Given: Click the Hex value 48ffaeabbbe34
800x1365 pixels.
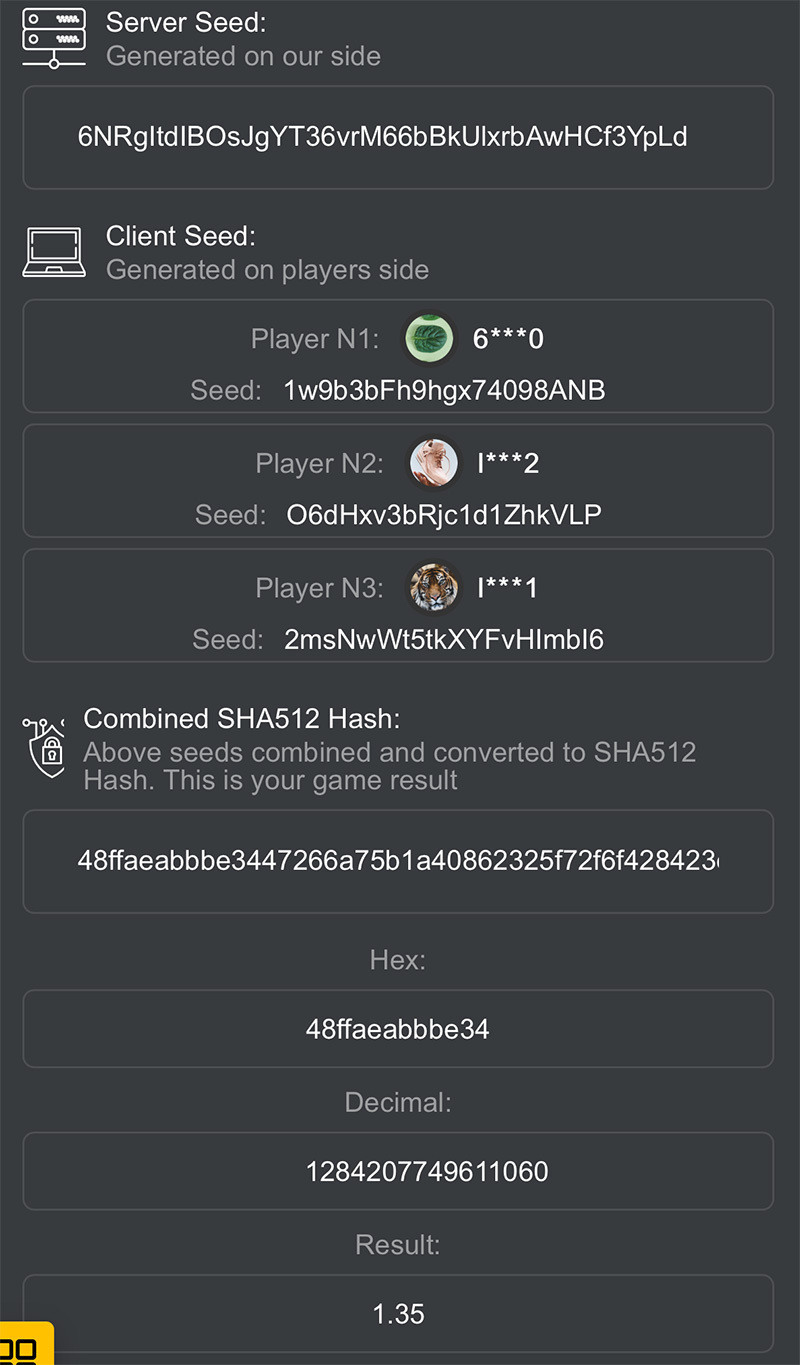Looking at the screenshot, I should 398,1029.
